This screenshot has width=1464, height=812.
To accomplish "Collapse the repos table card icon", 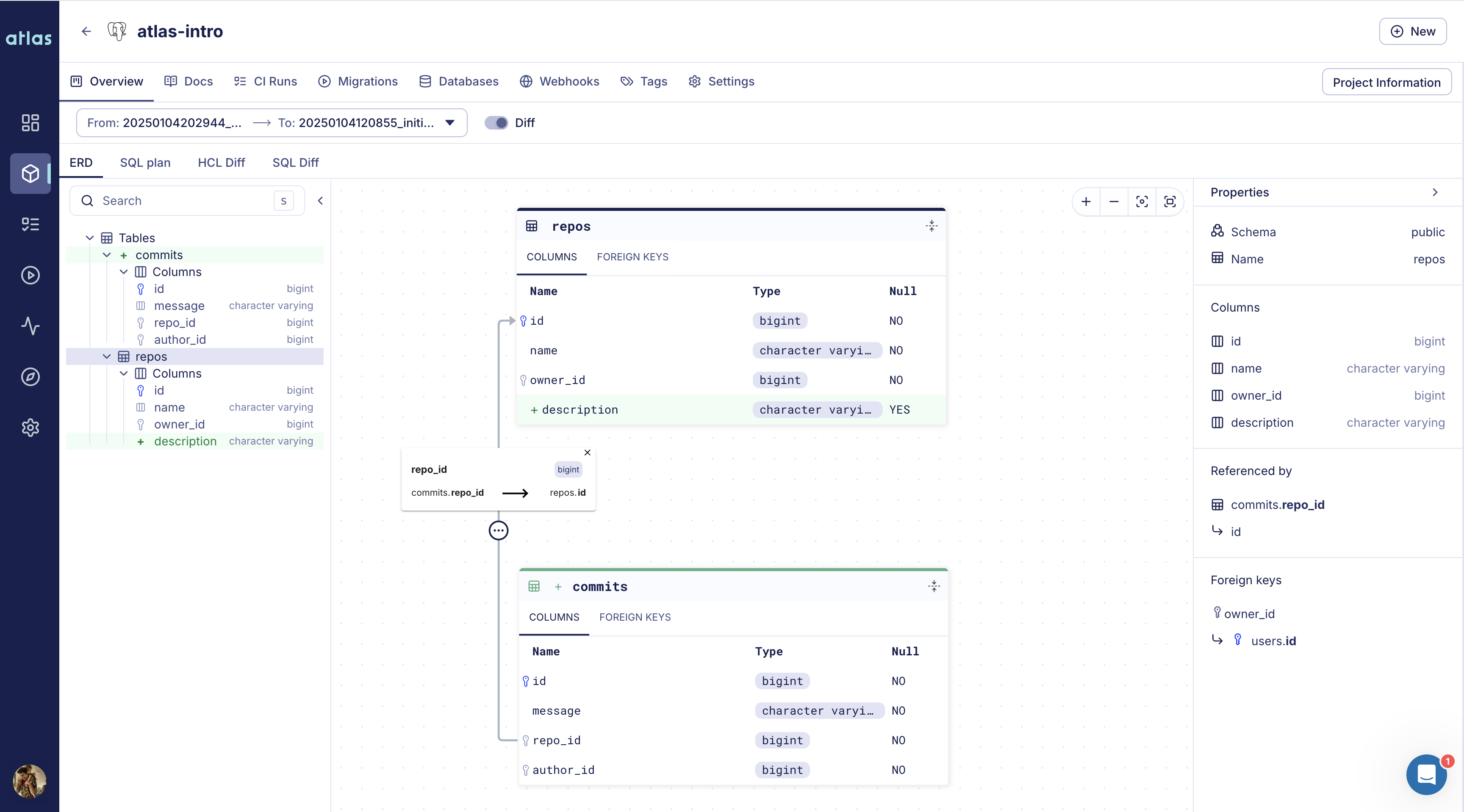I will click(931, 226).
